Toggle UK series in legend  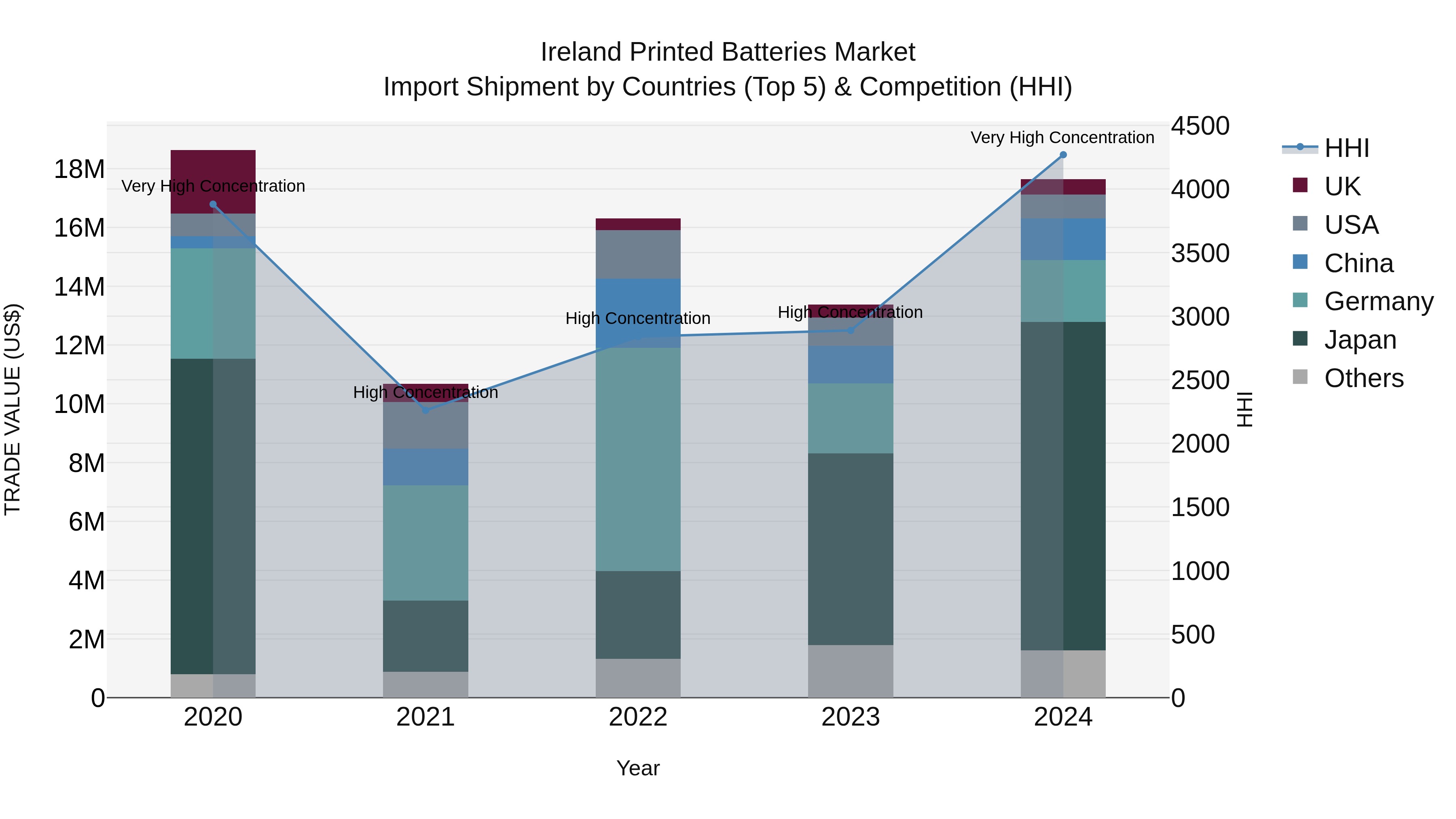click(1327, 186)
